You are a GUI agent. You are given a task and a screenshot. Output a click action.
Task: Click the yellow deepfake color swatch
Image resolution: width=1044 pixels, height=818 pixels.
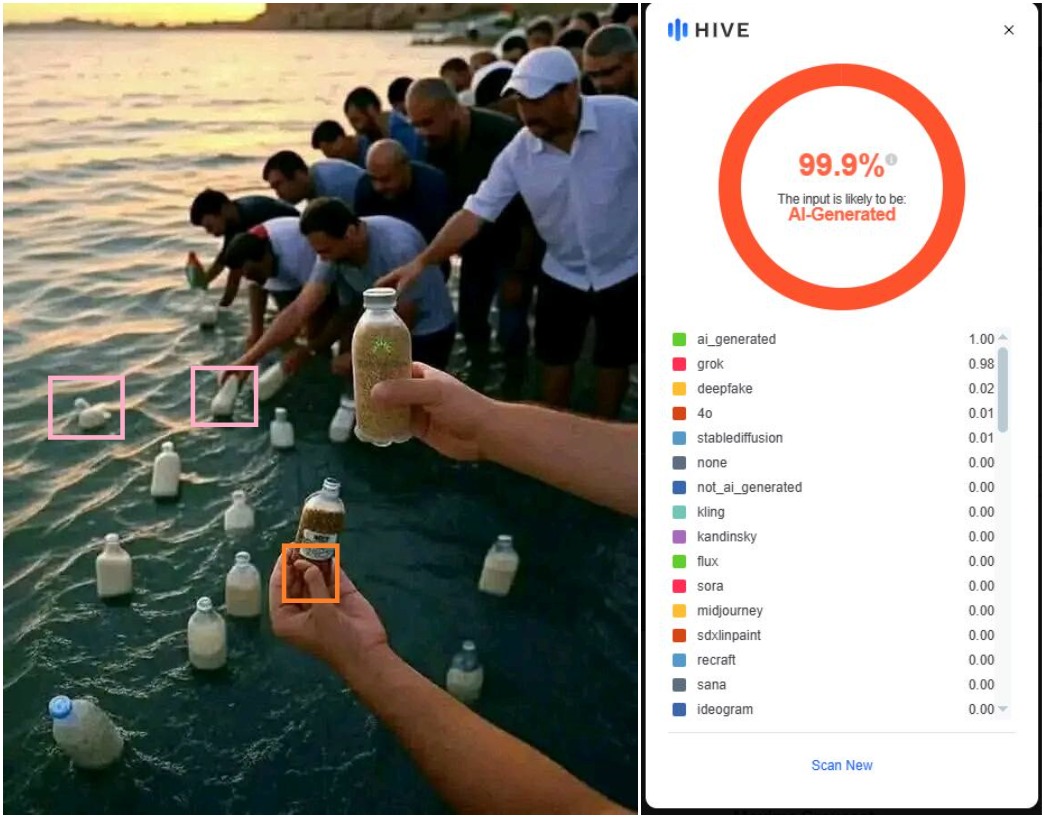coord(678,389)
